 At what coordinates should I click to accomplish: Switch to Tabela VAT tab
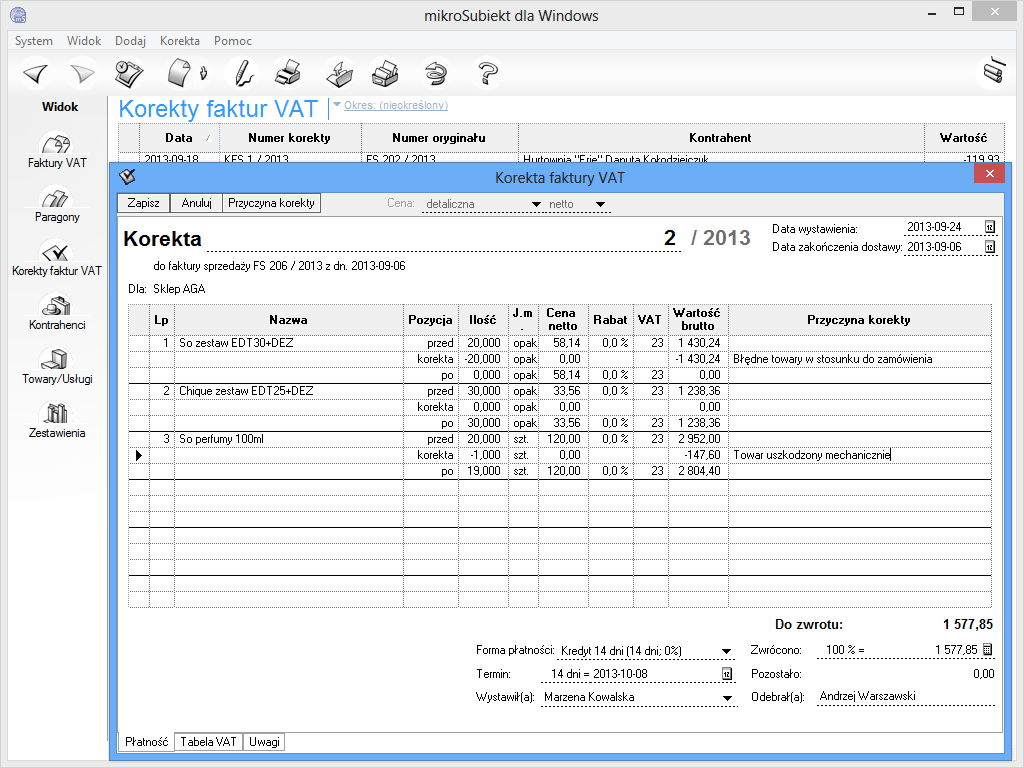click(209, 742)
